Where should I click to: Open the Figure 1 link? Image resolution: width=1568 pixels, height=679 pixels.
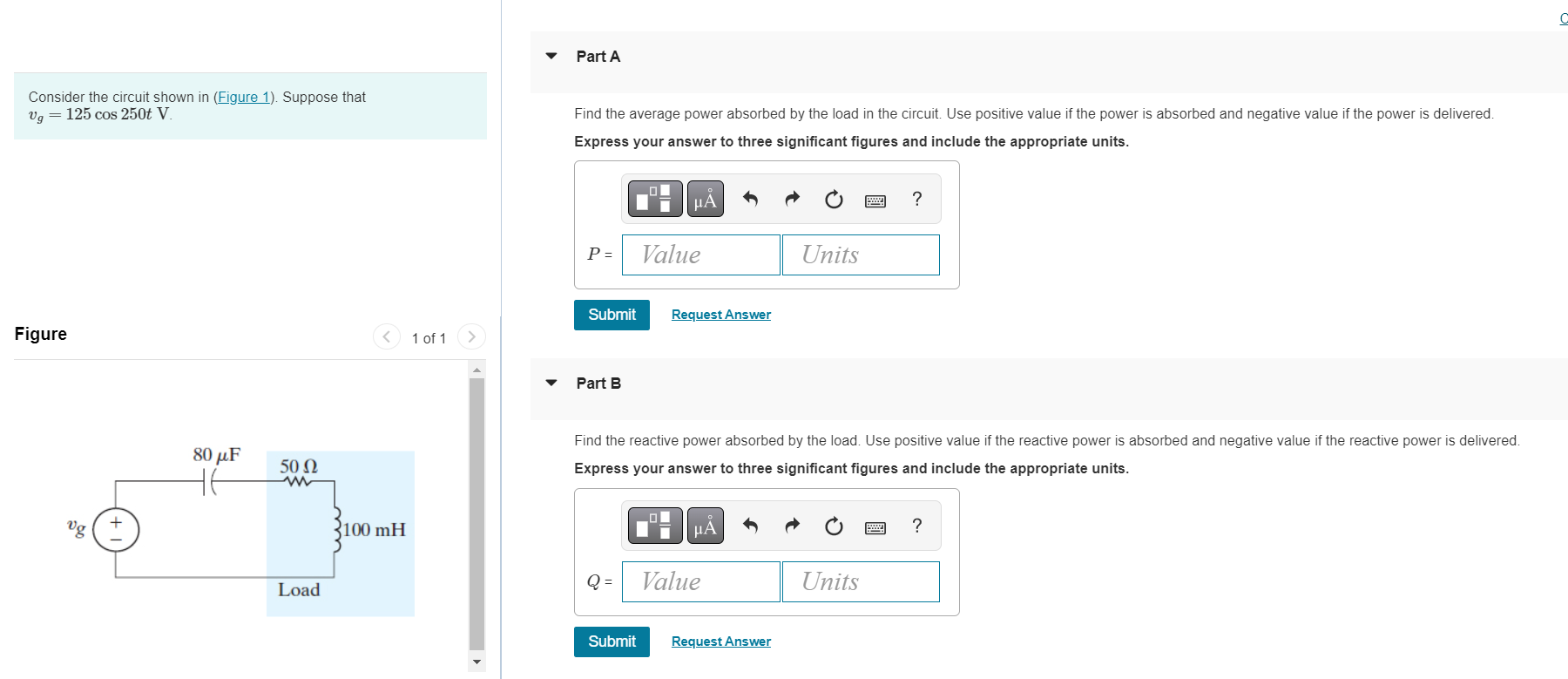tap(244, 97)
